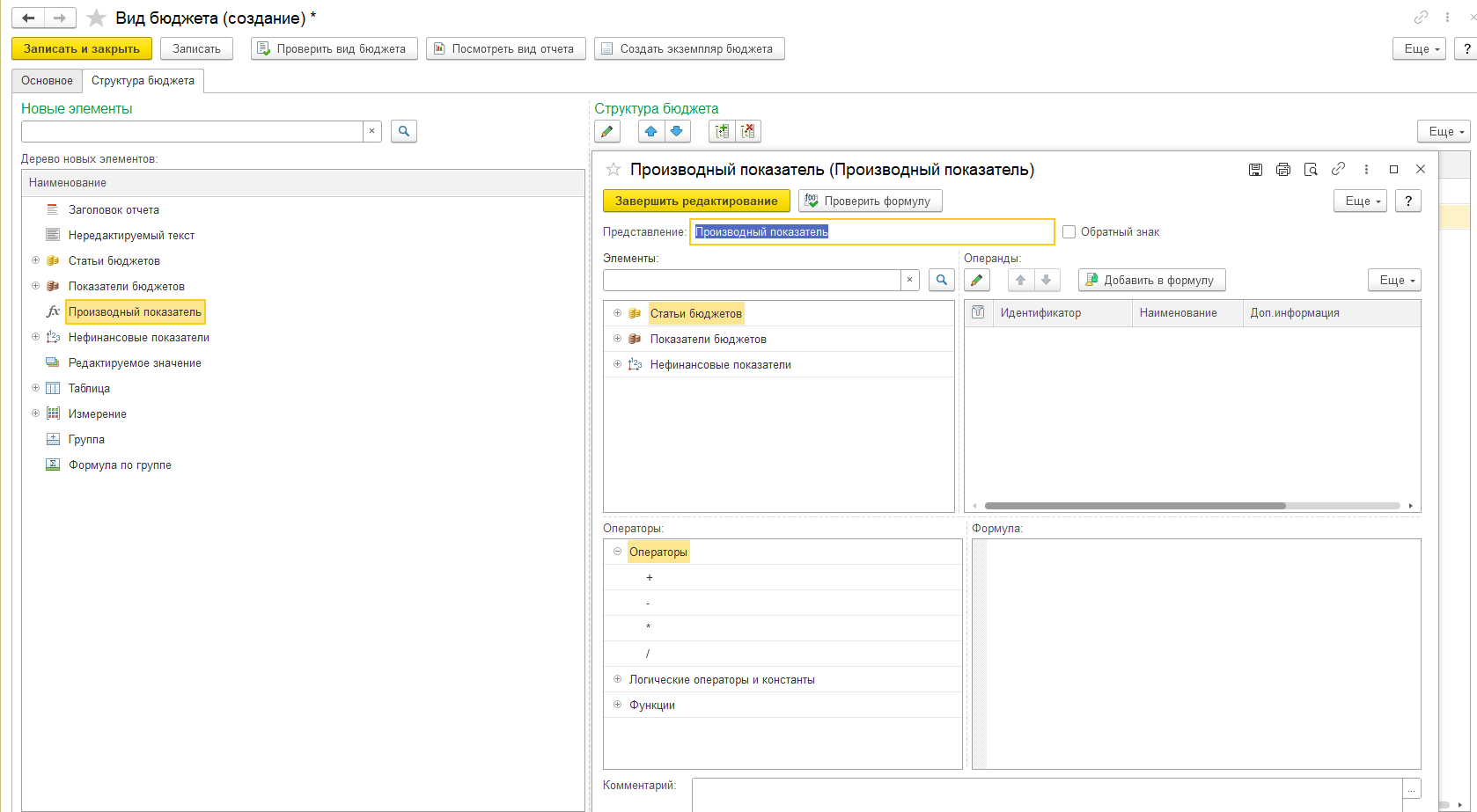Save the dialog with the diskette icon
Image resolution: width=1477 pixels, height=812 pixels.
(x=1255, y=170)
